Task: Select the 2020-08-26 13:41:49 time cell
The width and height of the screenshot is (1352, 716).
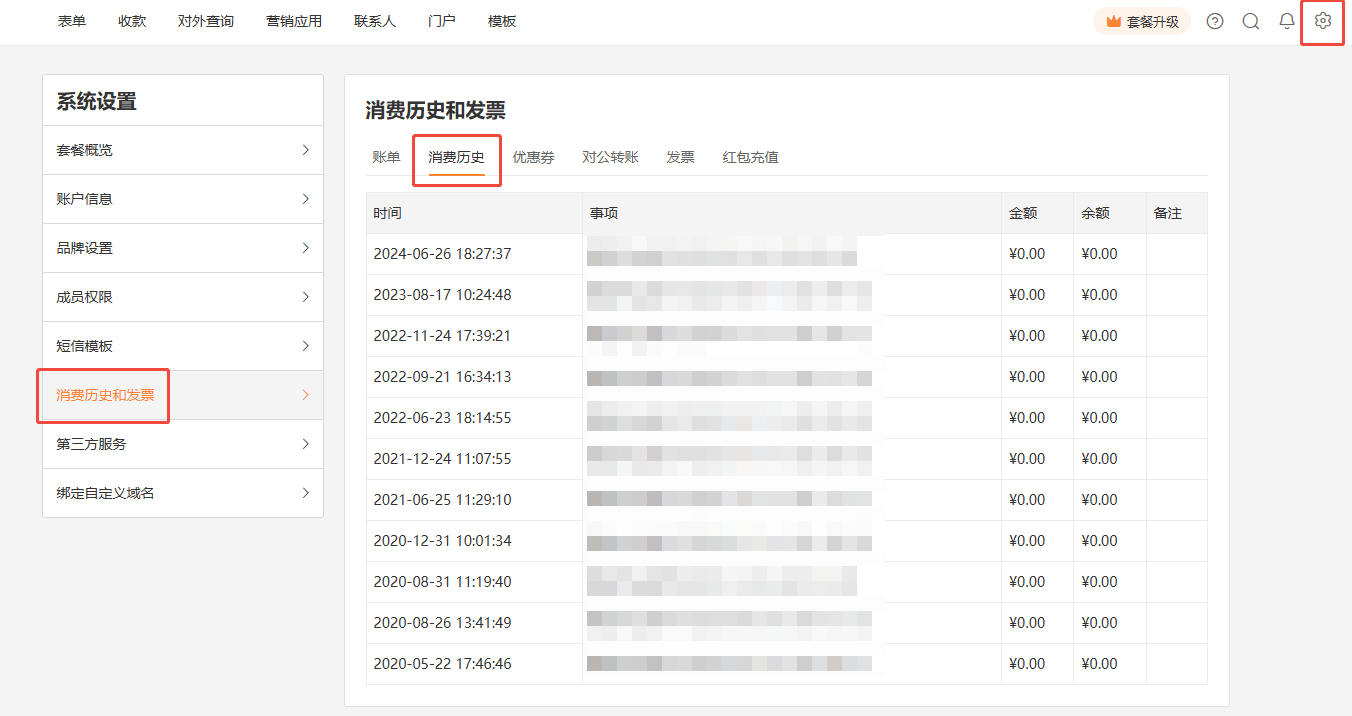Action: coord(474,623)
